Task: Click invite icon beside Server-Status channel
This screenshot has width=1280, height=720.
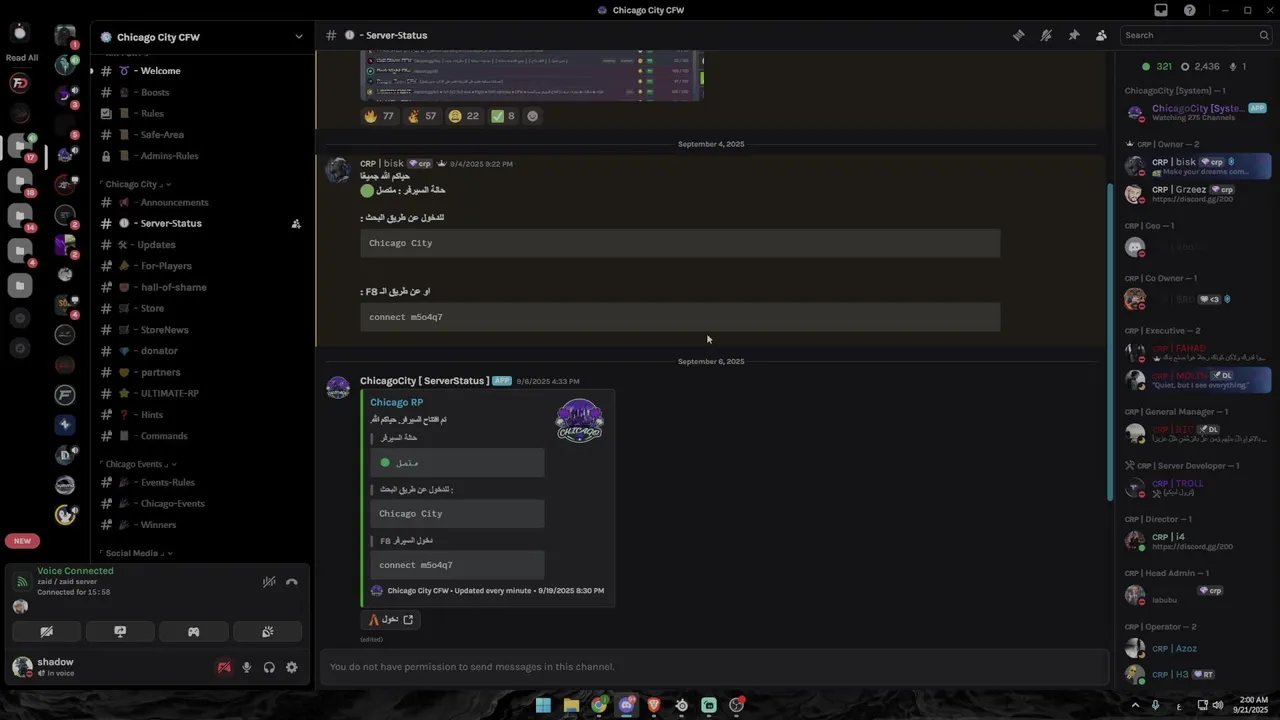Action: click(x=296, y=224)
